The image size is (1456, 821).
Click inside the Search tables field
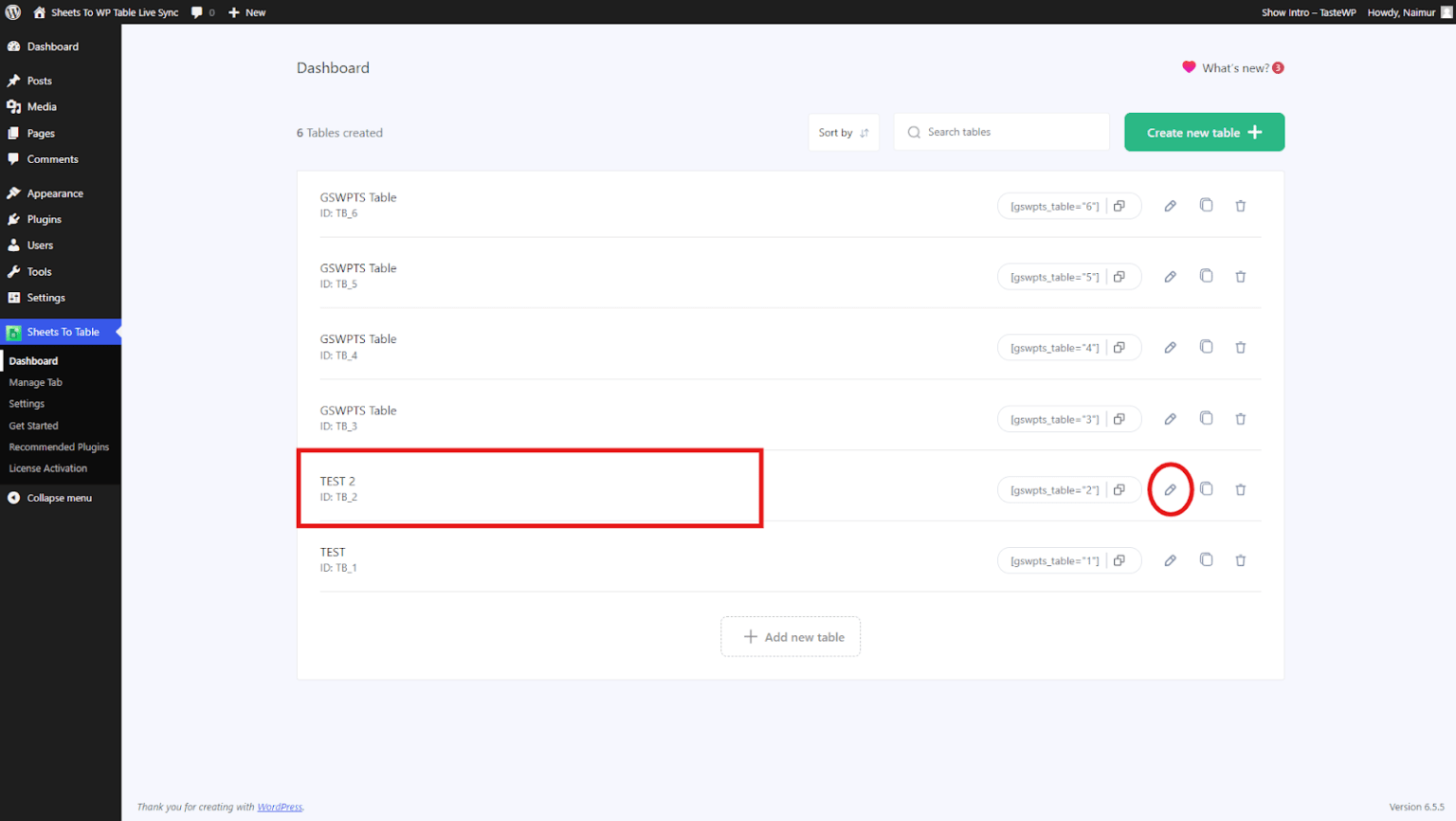click(x=1001, y=132)
